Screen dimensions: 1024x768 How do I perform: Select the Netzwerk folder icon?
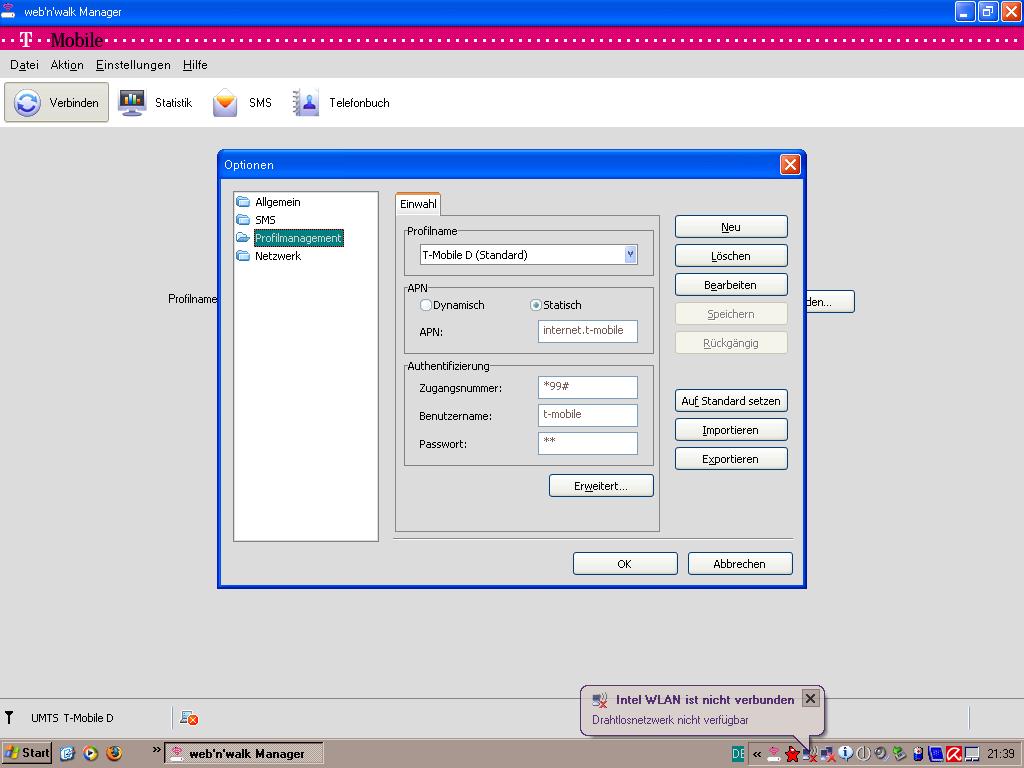coord(243,256)
